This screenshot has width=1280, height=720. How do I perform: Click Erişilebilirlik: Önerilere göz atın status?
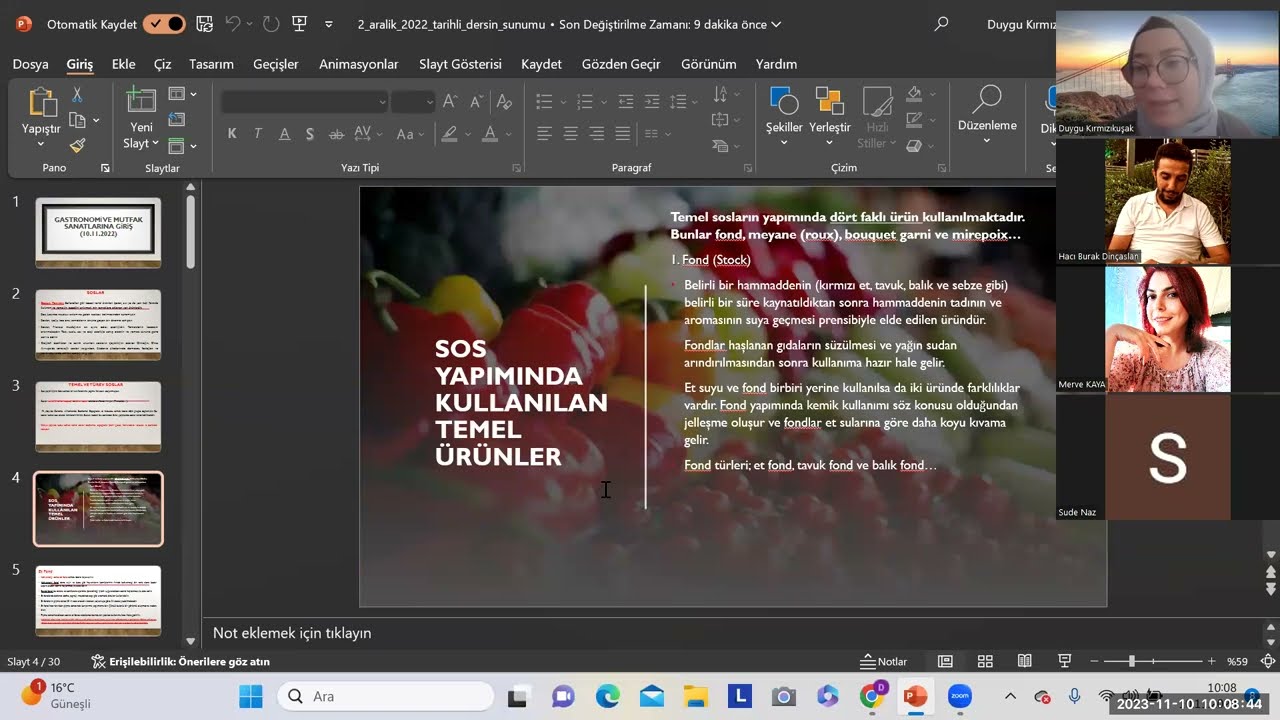coord(181,661)
